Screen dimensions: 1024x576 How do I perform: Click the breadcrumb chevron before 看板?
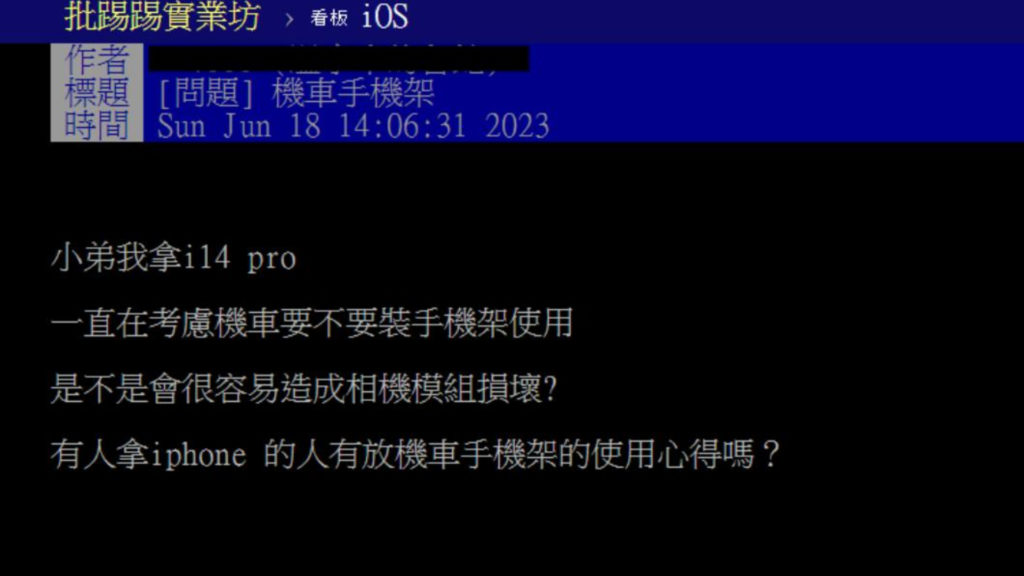coord(289,20)
